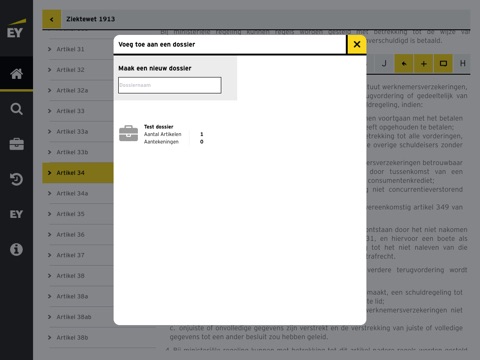Click the lower EY icon in sidebar

click(x=16, y=214)
